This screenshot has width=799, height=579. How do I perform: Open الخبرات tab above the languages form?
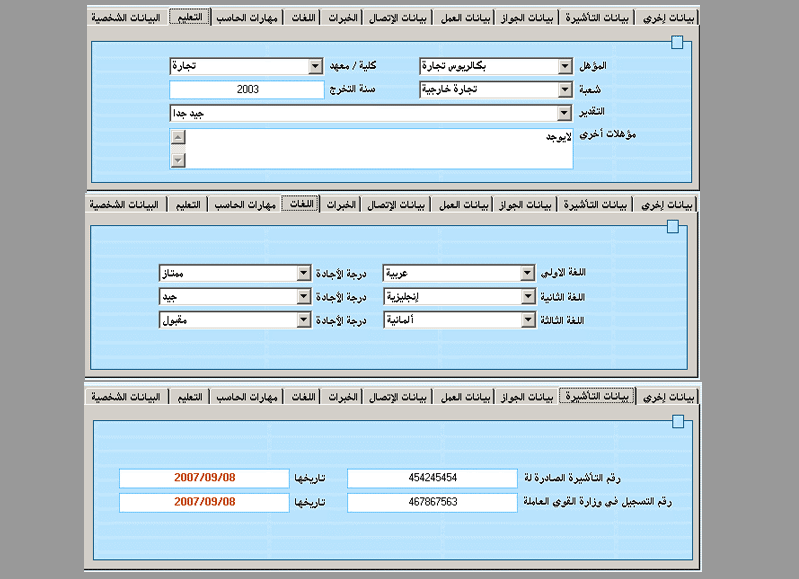pyautogui.click(x=341, y=204)
